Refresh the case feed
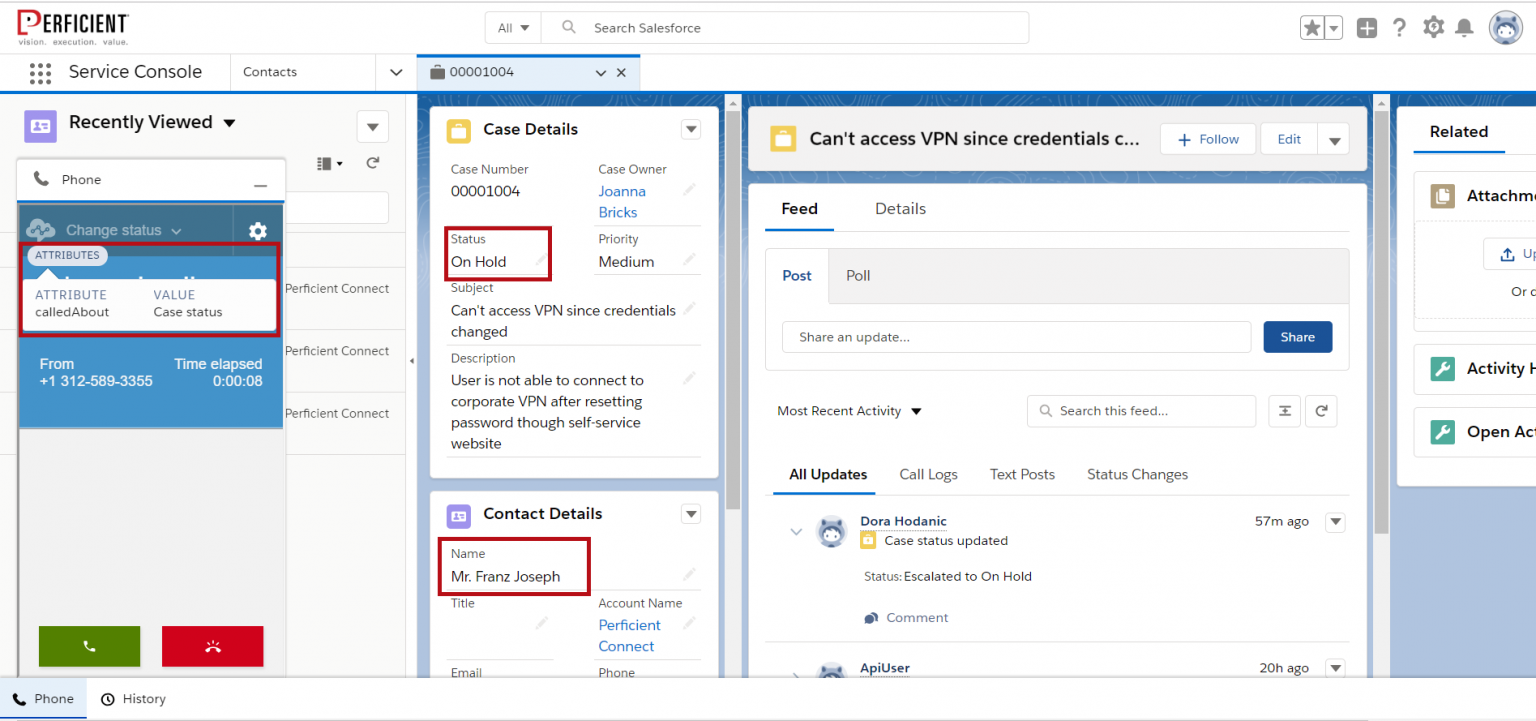This screenshot has width=1536, height=721. tap(1321, 410)
